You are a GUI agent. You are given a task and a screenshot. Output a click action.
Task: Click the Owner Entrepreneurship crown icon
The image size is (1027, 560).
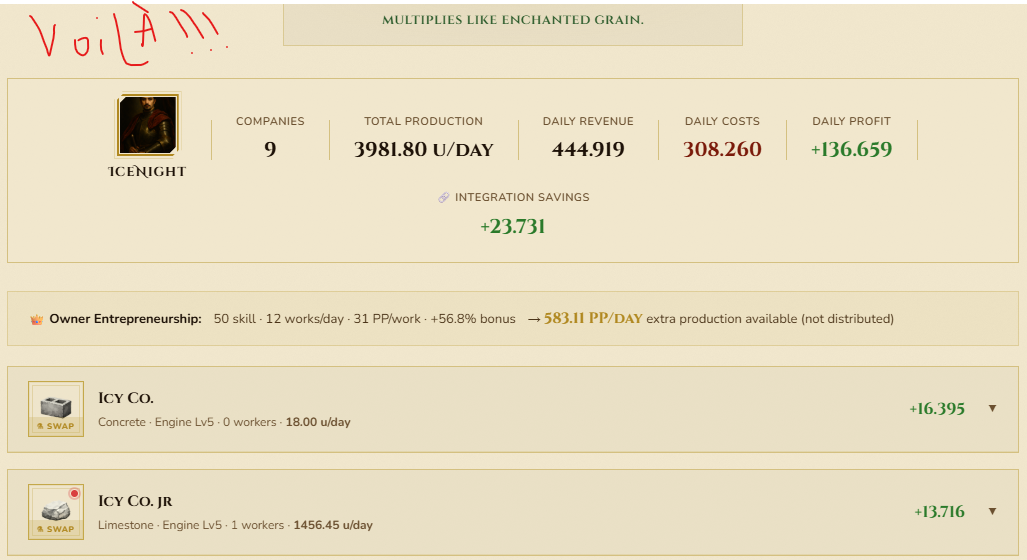click(37, 320)
